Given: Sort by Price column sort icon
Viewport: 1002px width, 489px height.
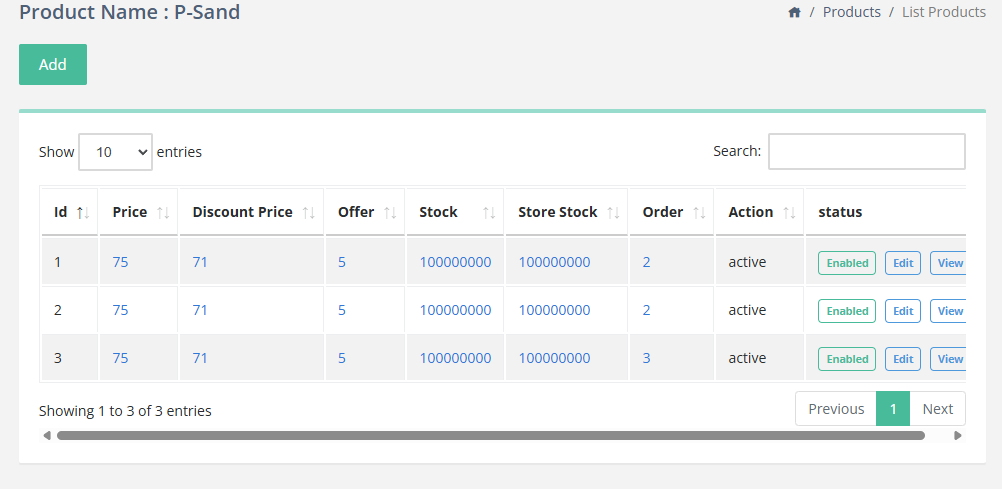Looking at the screenshot, I should point(163,213).
